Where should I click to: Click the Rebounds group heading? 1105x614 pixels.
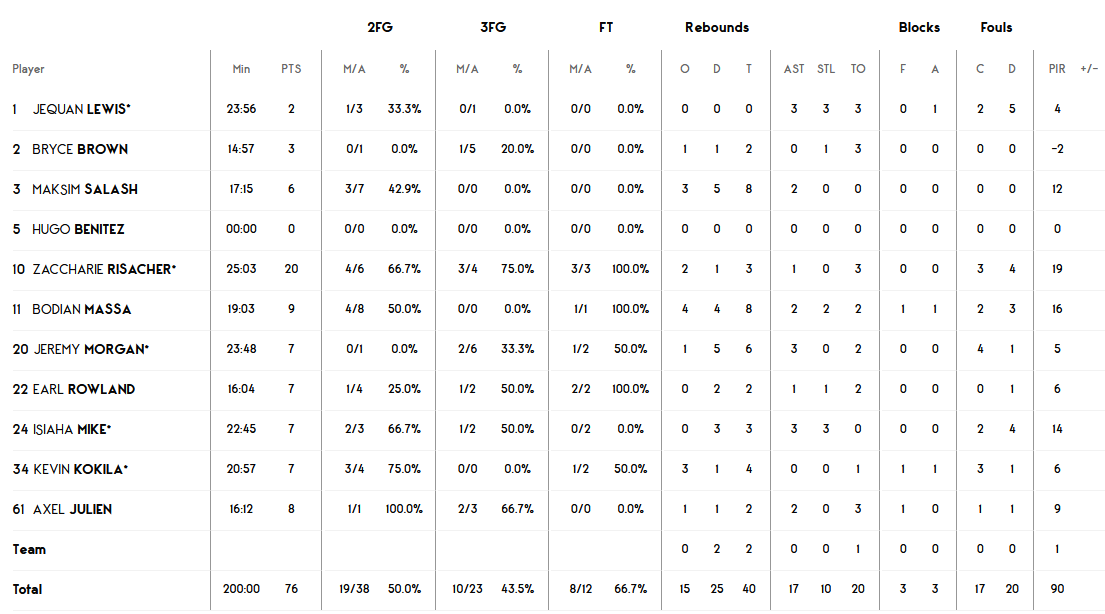pyautogui.click(x=717, y=27)
